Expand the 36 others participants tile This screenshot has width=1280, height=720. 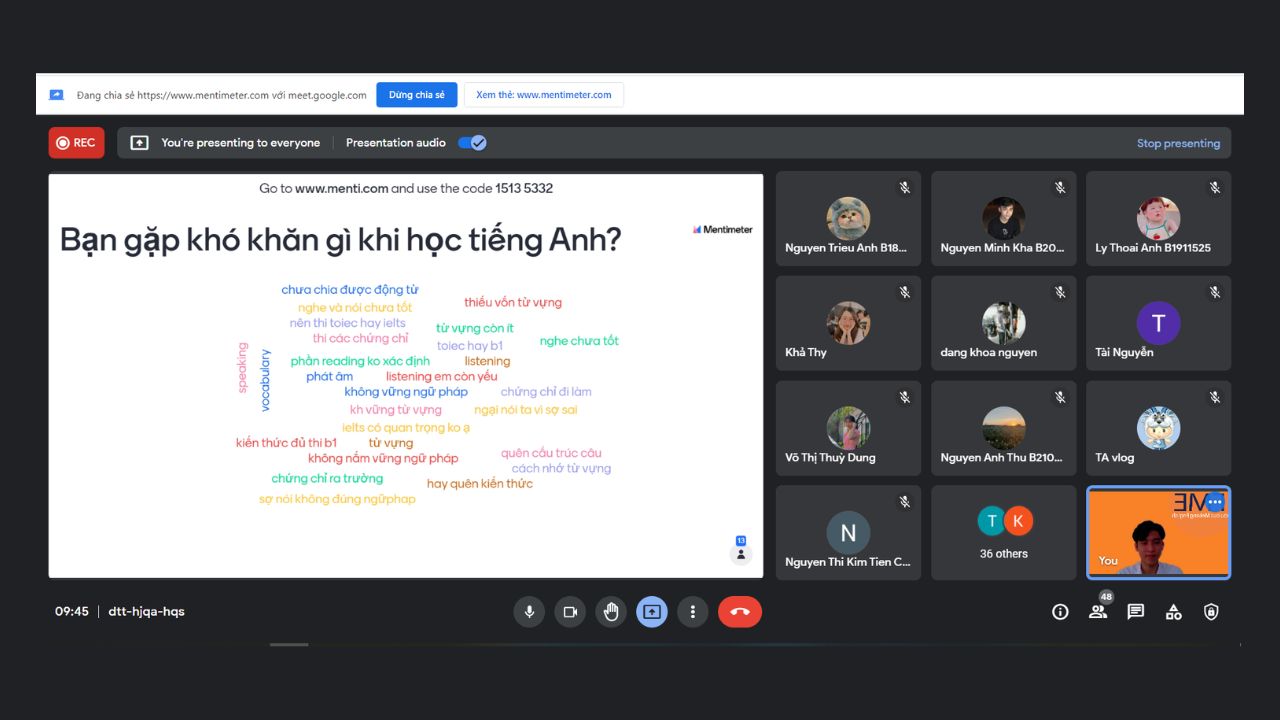point(1003,533)
